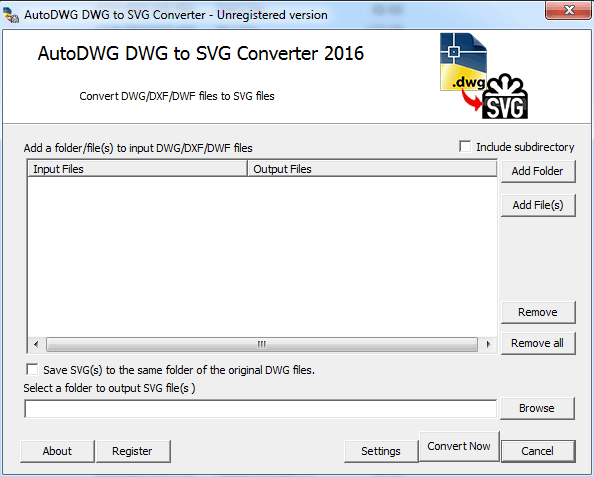Screen dimensions: 594x477
Task: Open the Settings dialog
Action: [381, 451]
